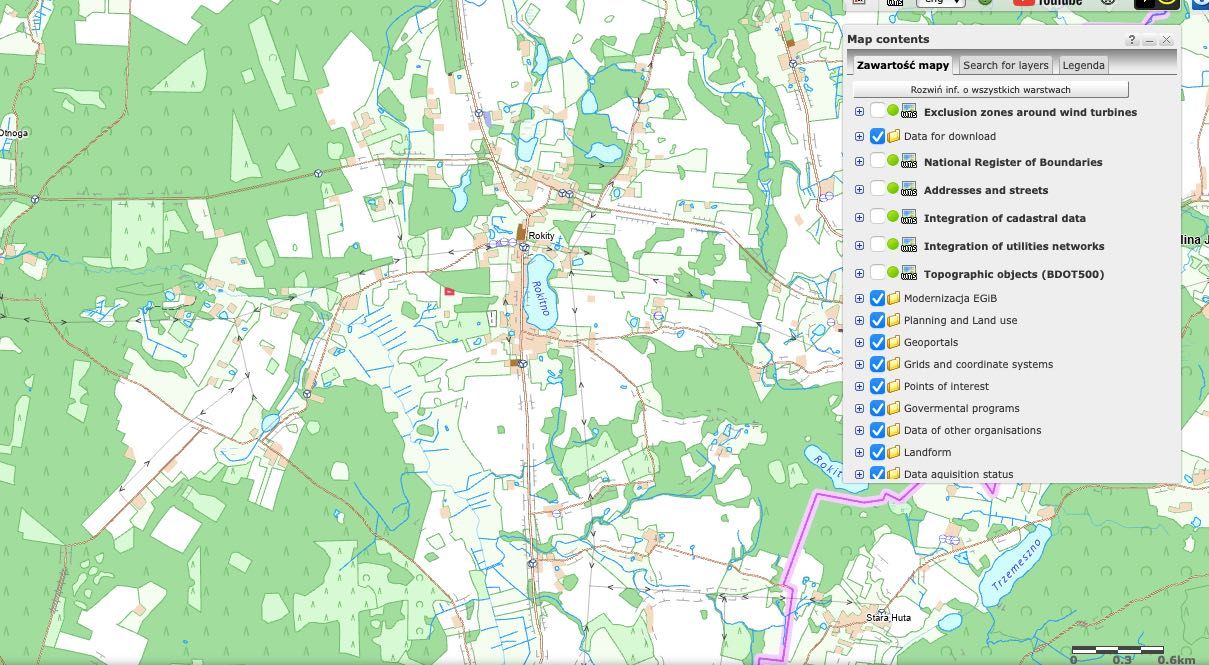1209x665 pixels.
Task: Click the folder icon beside Points of interest
Action: 894,386
